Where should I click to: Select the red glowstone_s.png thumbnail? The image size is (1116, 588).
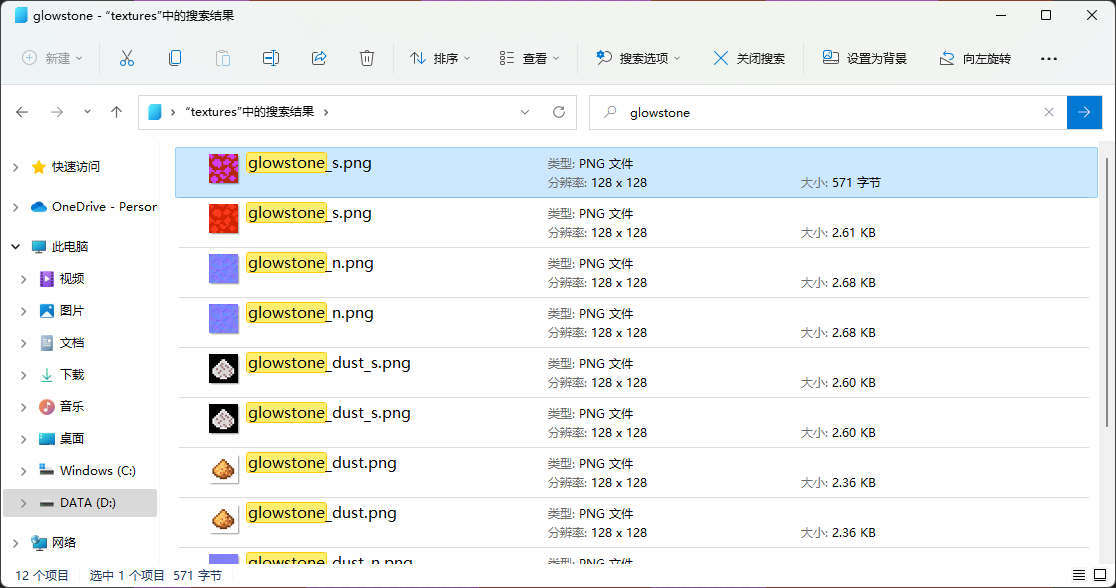click(x=223, y=219)
